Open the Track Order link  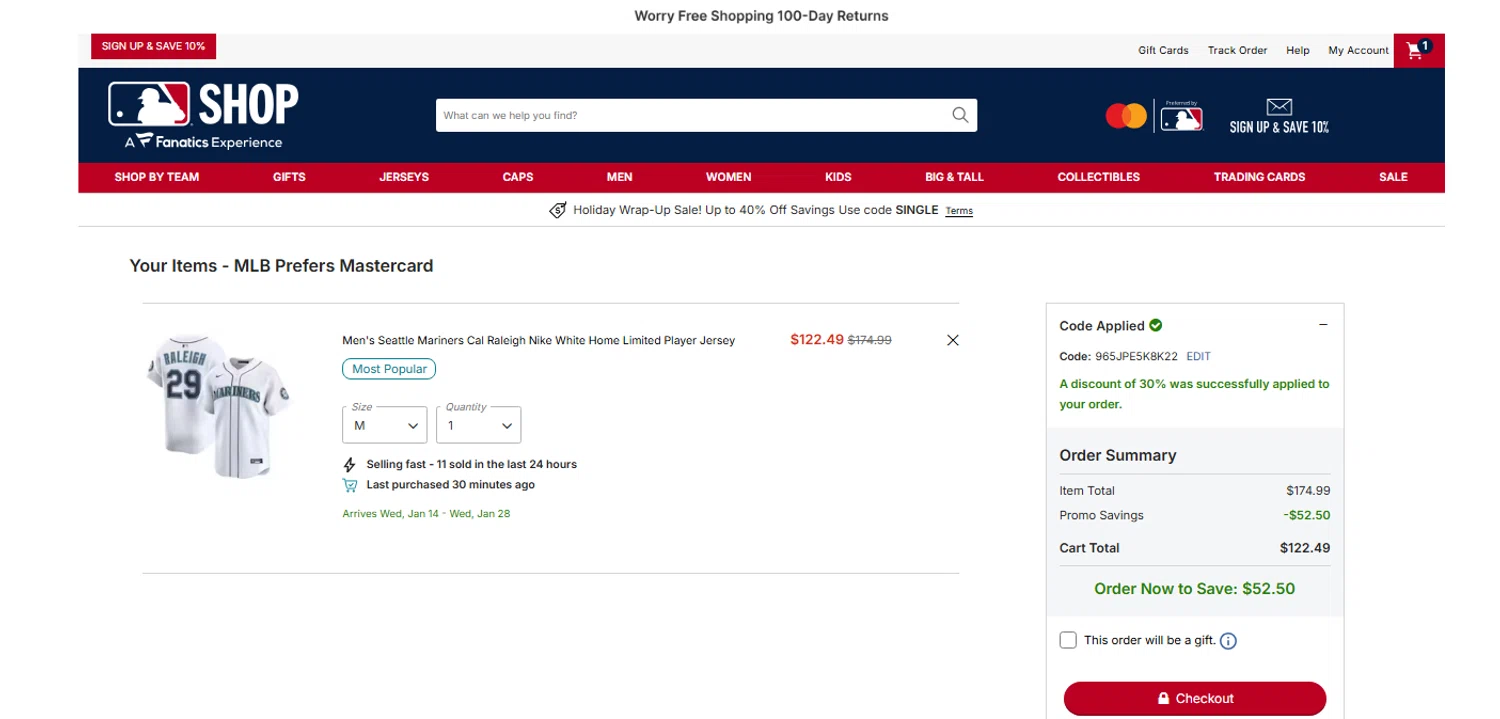(1237, 50)
